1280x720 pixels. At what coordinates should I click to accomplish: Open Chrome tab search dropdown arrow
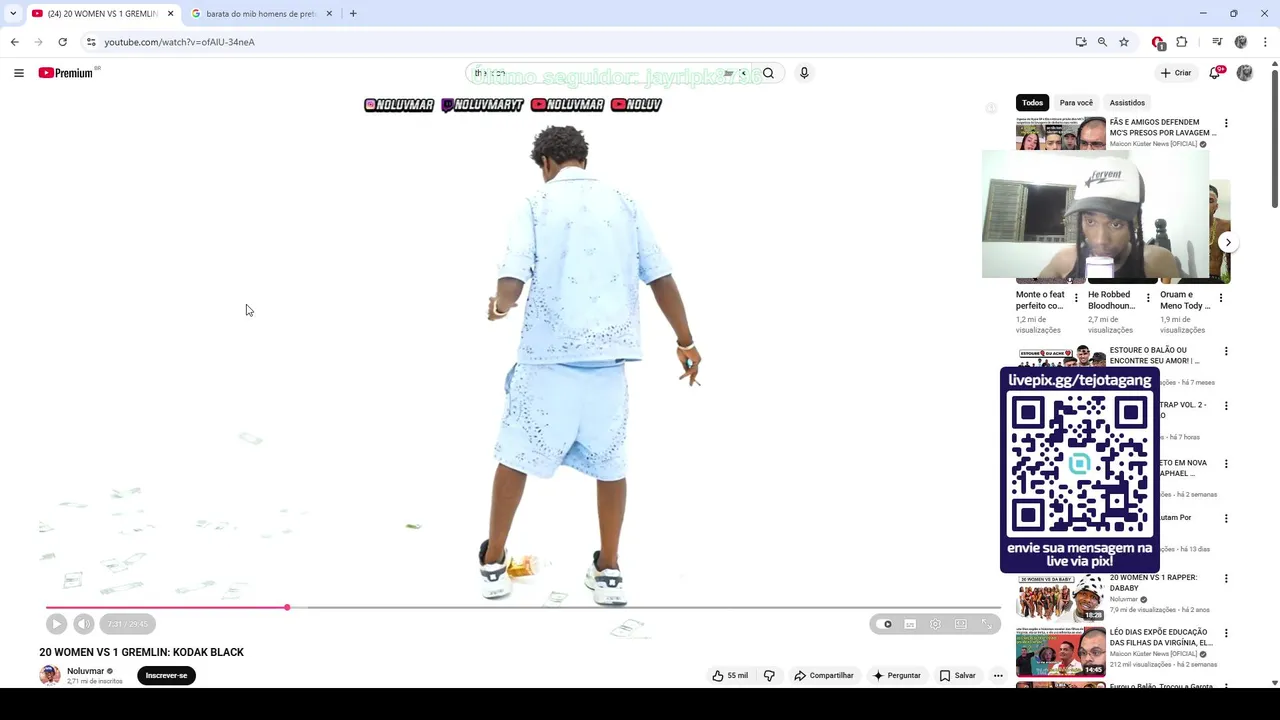pos(13,14)
